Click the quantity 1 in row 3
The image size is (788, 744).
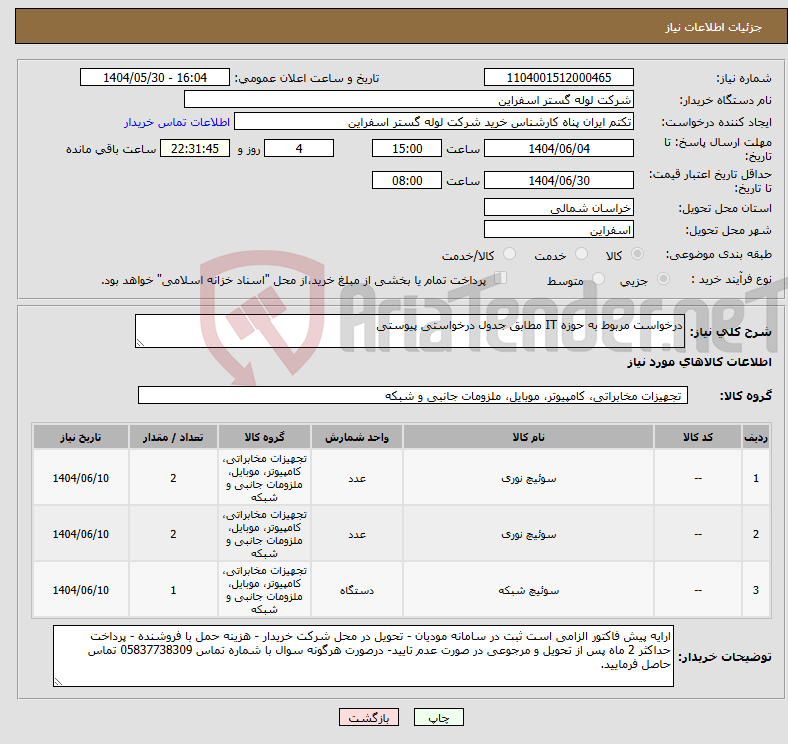173,590
